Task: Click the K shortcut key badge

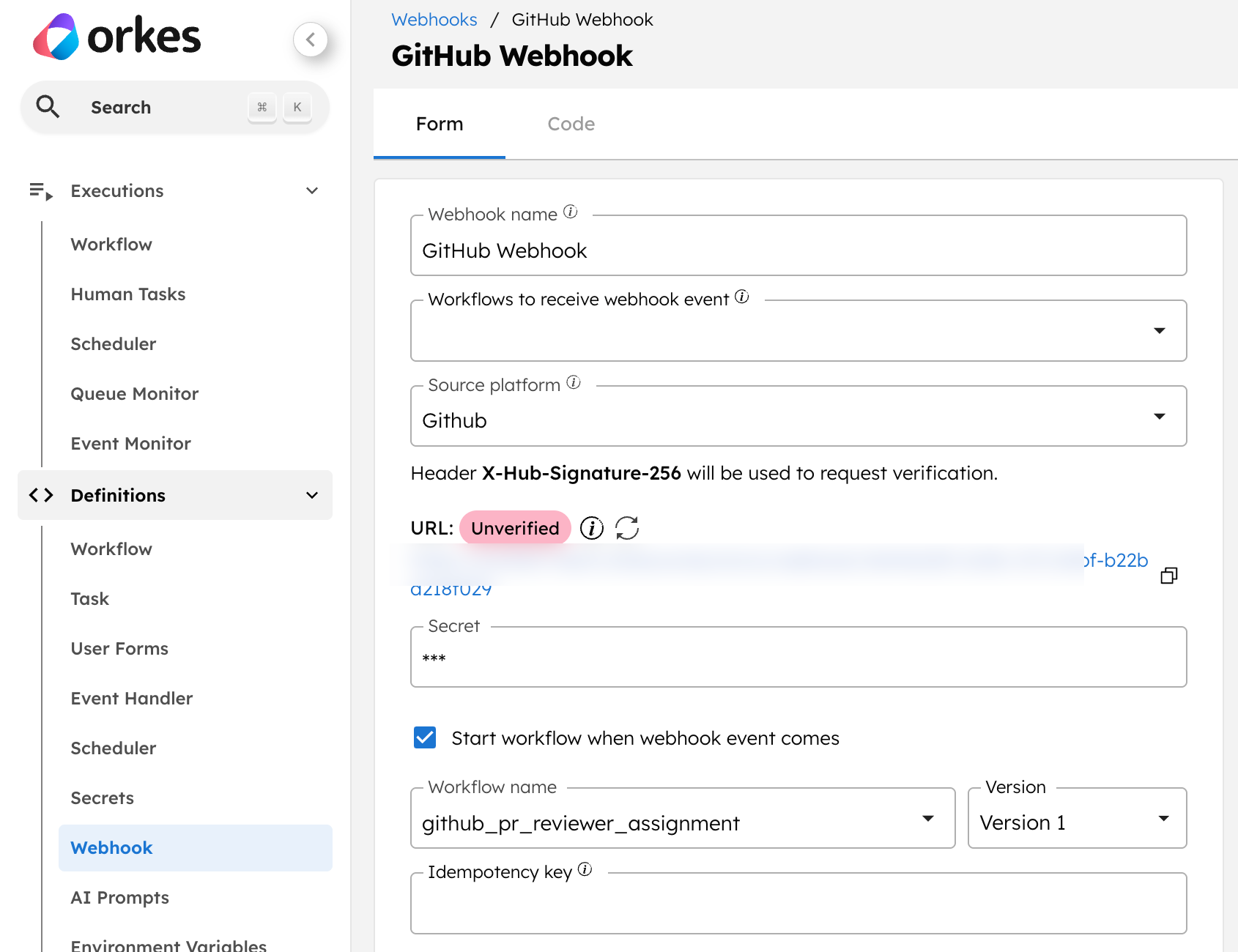Action: tap(297, 108)
